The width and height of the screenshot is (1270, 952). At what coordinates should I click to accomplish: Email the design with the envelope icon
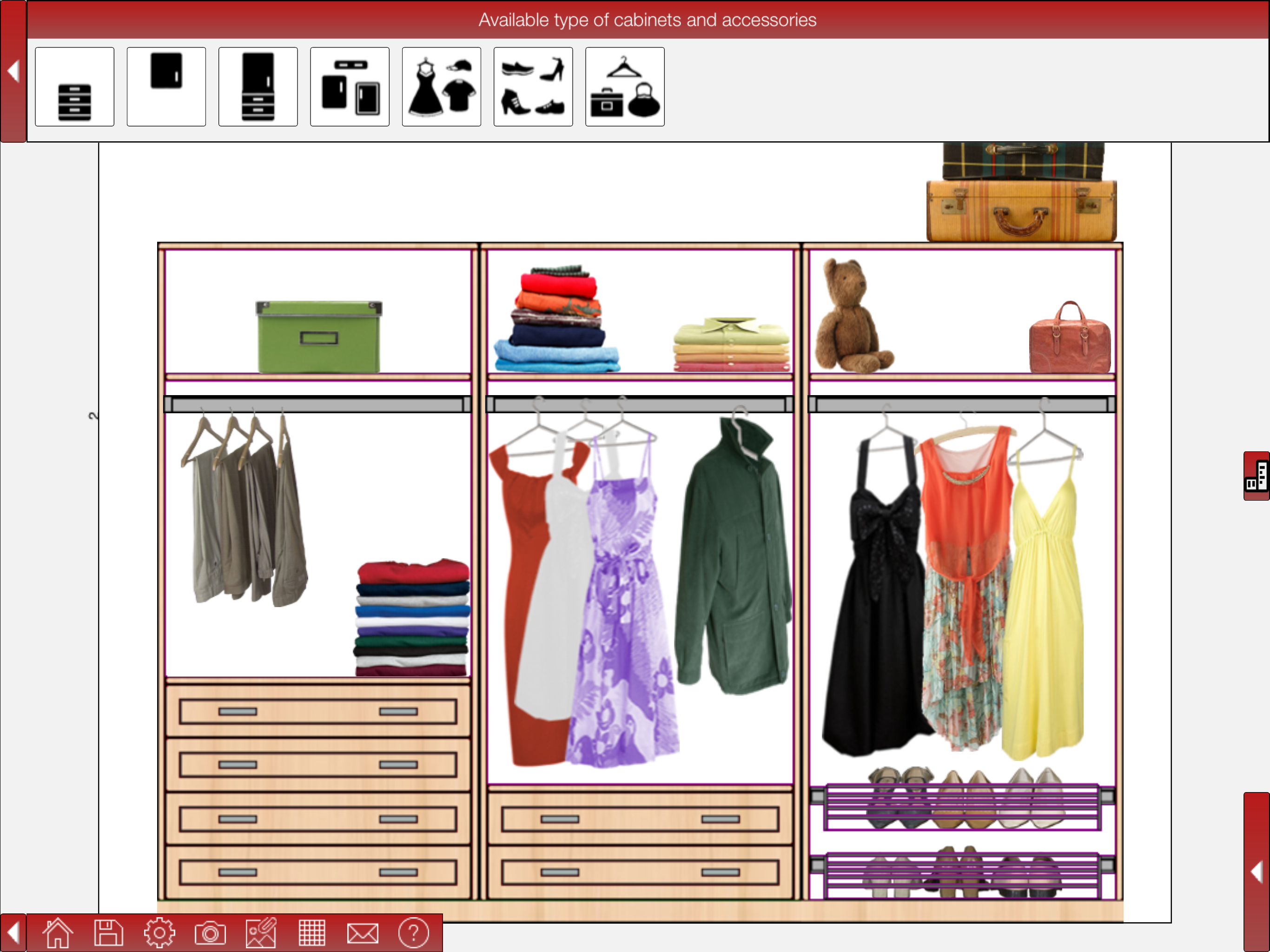coord(362,933)
